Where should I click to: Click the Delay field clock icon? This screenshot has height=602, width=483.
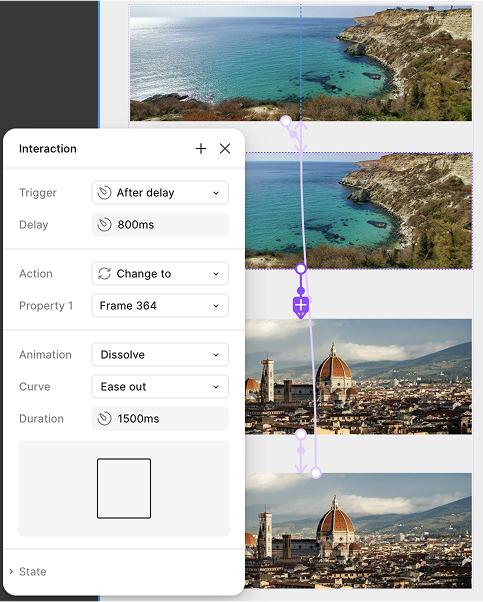pos(104,225)
